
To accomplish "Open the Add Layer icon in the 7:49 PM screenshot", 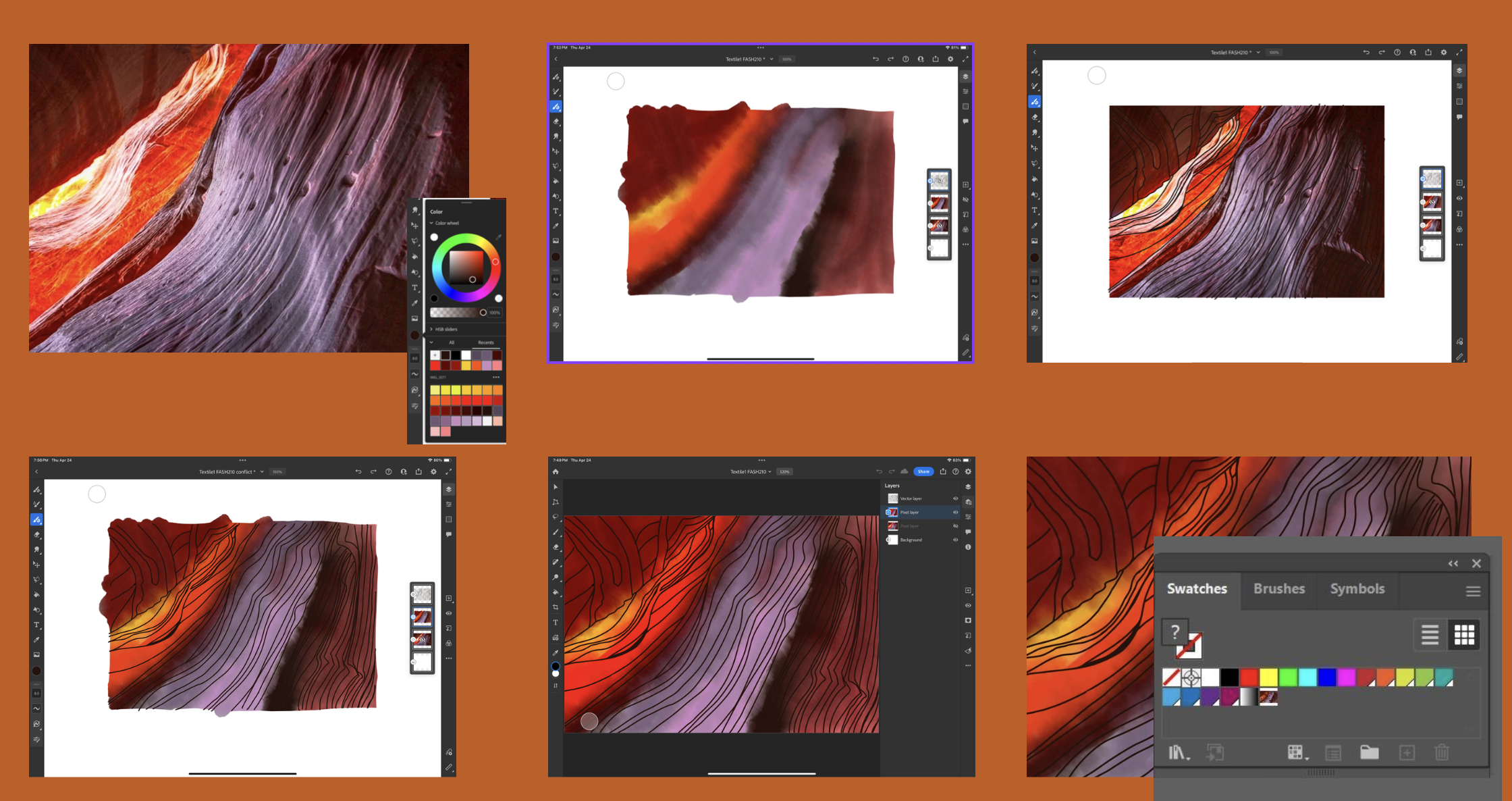I will 968,590.
